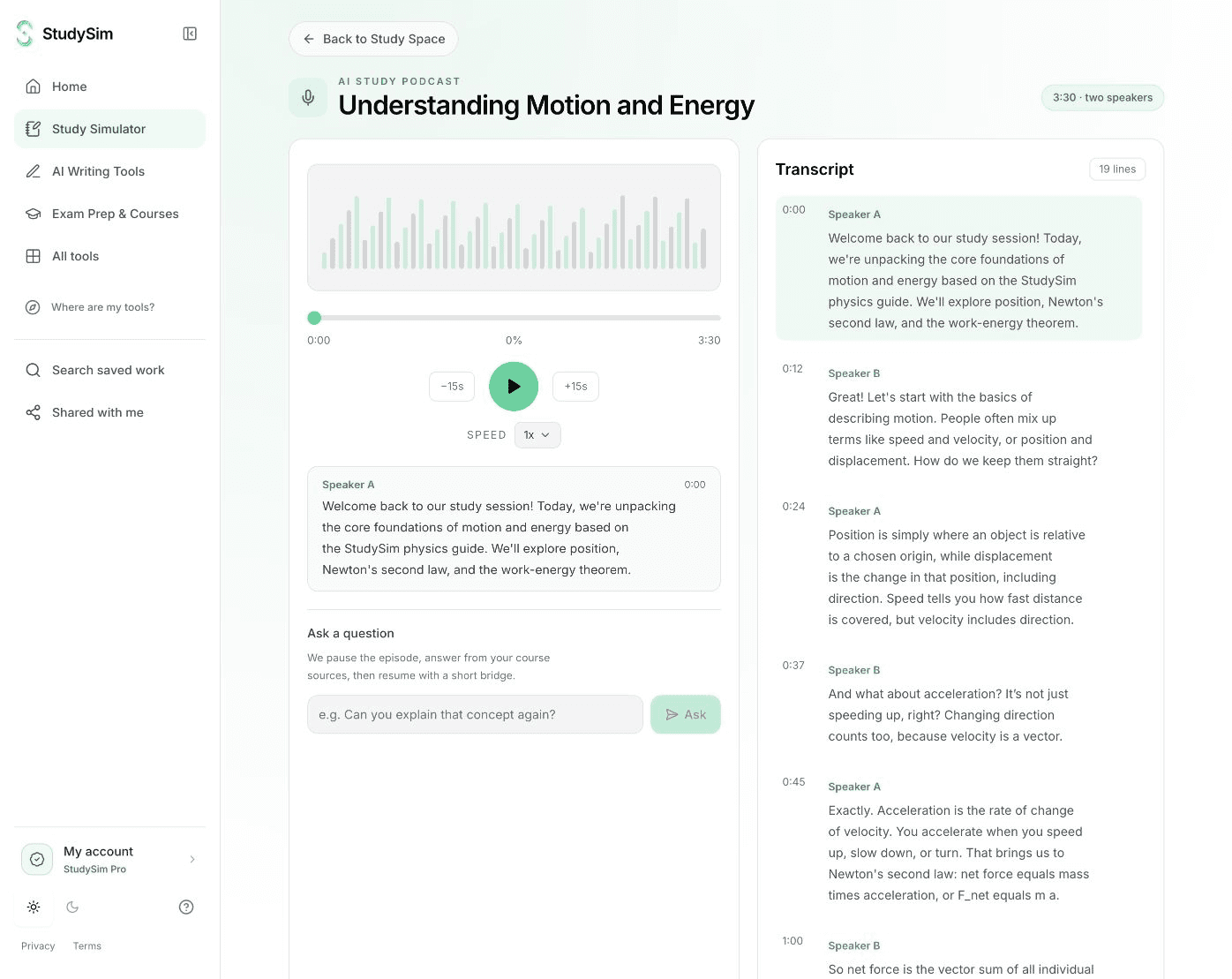
Task: Focus the Ask a question input field
Action: pyautogui.click(x=475, y=714)
